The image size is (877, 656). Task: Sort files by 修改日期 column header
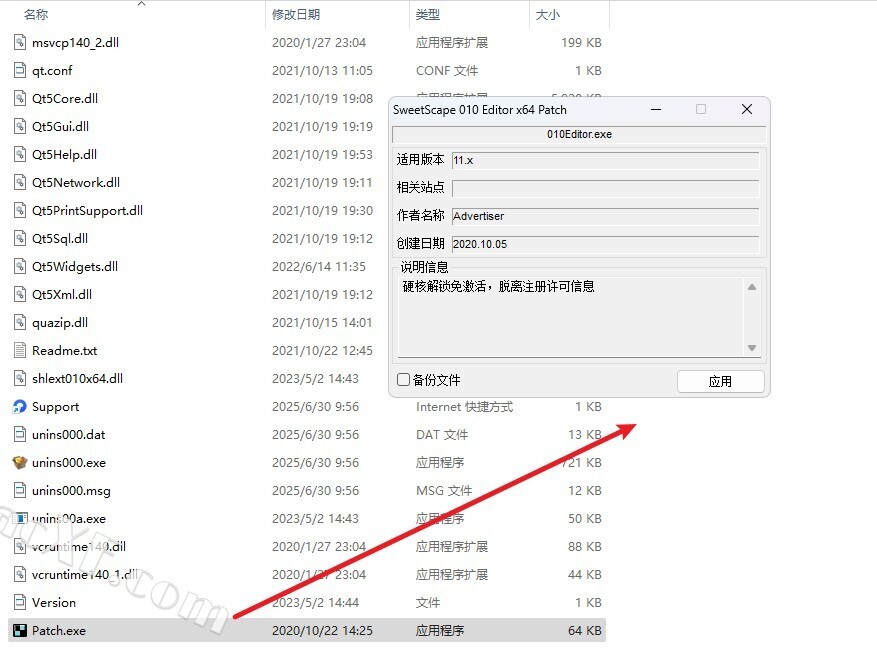[x=296, y=15]
